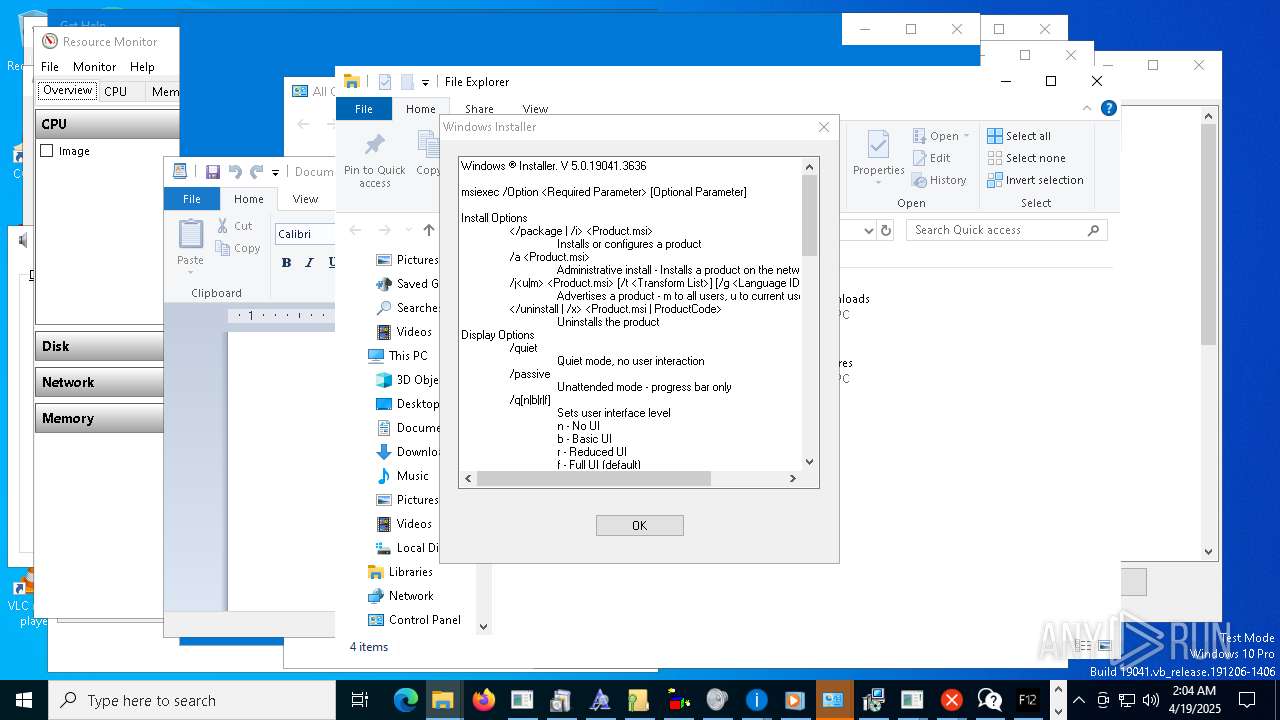Collapse the CPU section header in Resource Monitor
This screenshot has width=1280, height=720.
[107, 124]
